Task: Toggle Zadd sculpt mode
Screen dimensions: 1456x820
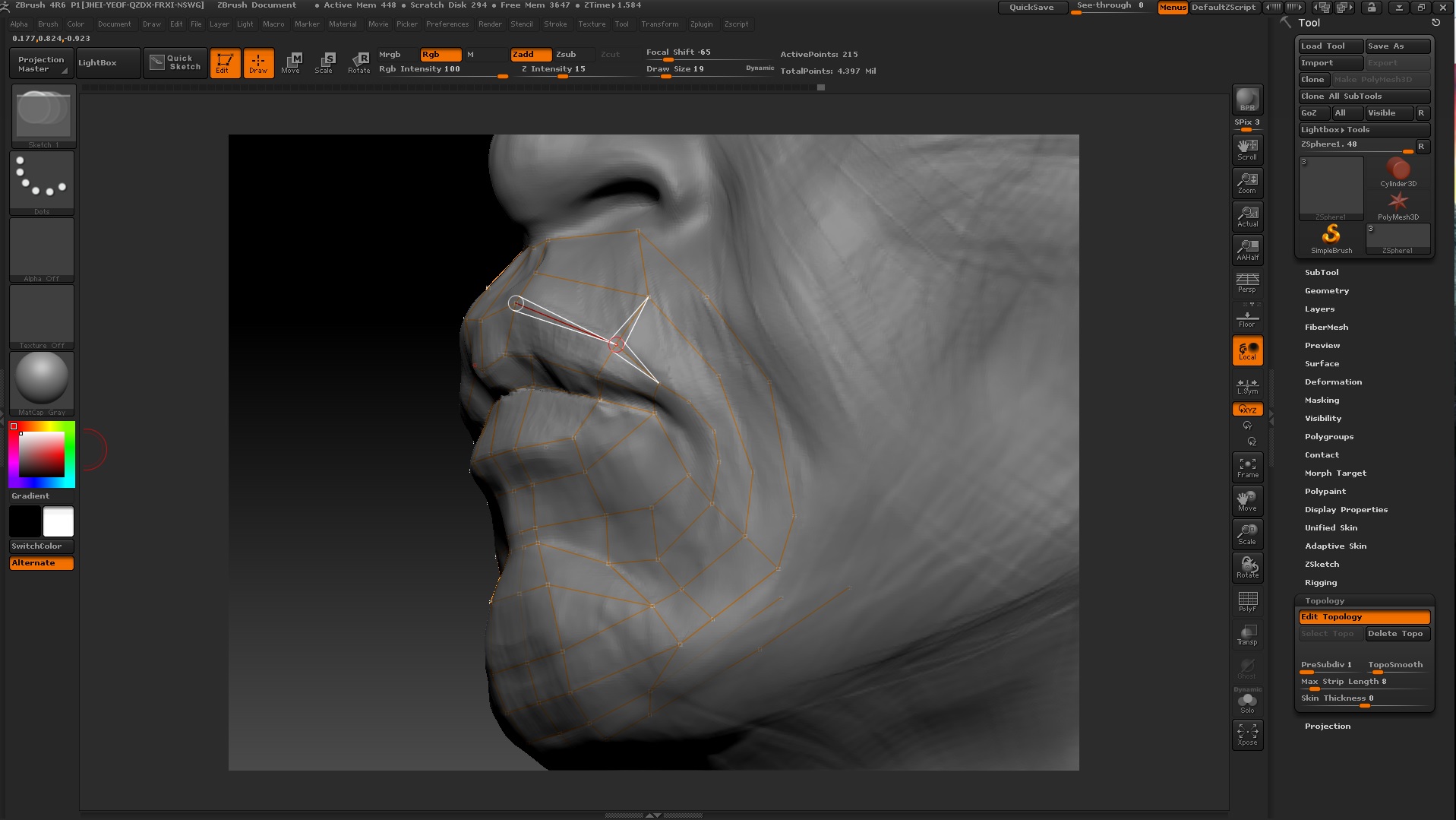Action: (531, 55)
